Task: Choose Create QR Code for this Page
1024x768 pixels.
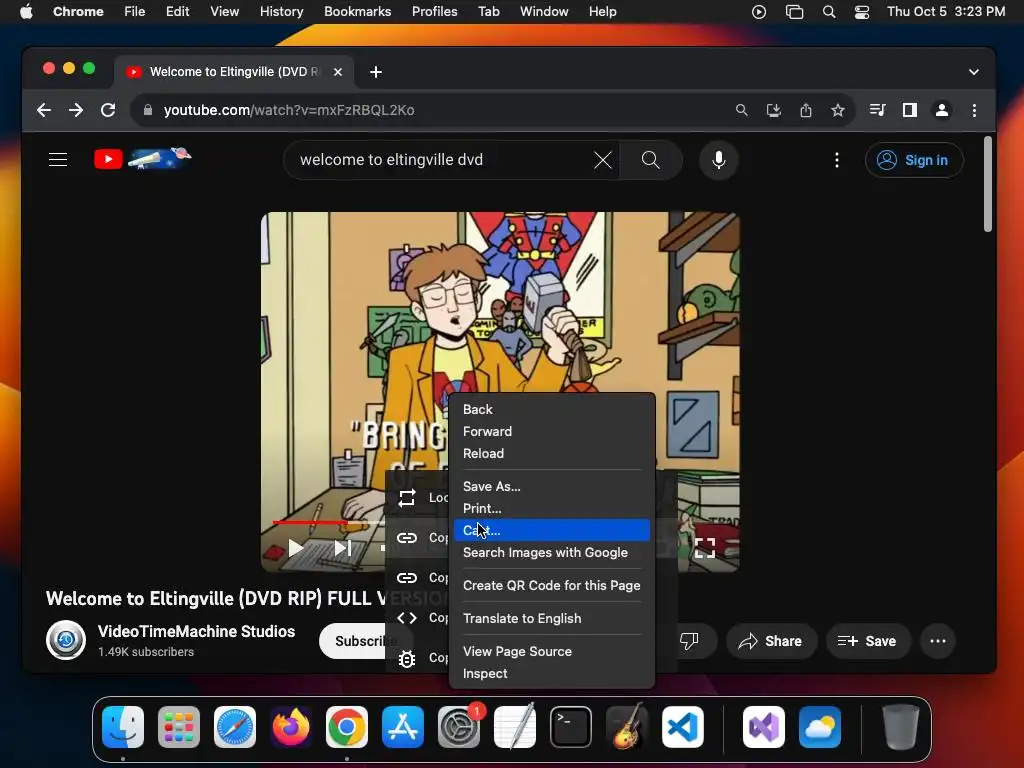Action: (551, 585)
